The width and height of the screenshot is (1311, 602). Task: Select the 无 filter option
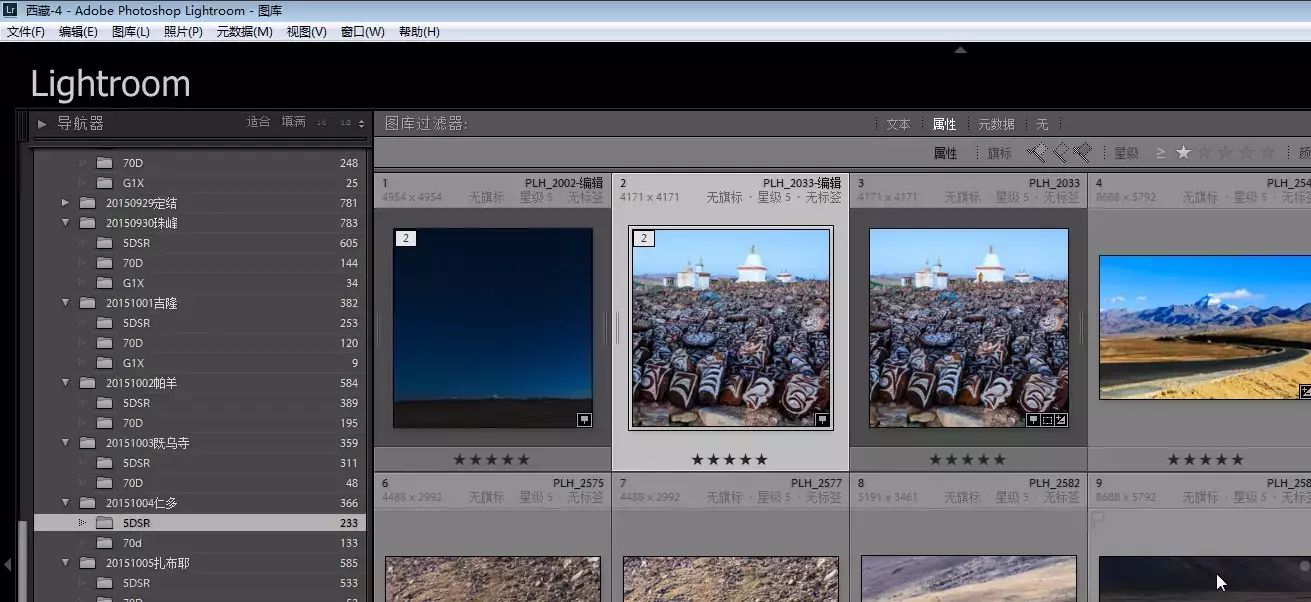click(x=1042, y=124)
